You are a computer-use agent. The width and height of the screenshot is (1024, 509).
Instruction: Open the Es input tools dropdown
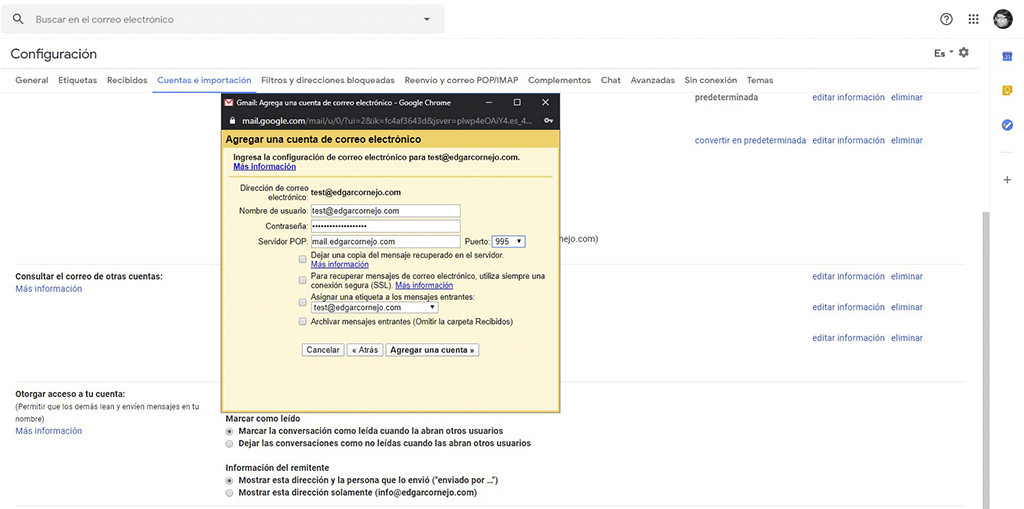[x=944, y=53]
